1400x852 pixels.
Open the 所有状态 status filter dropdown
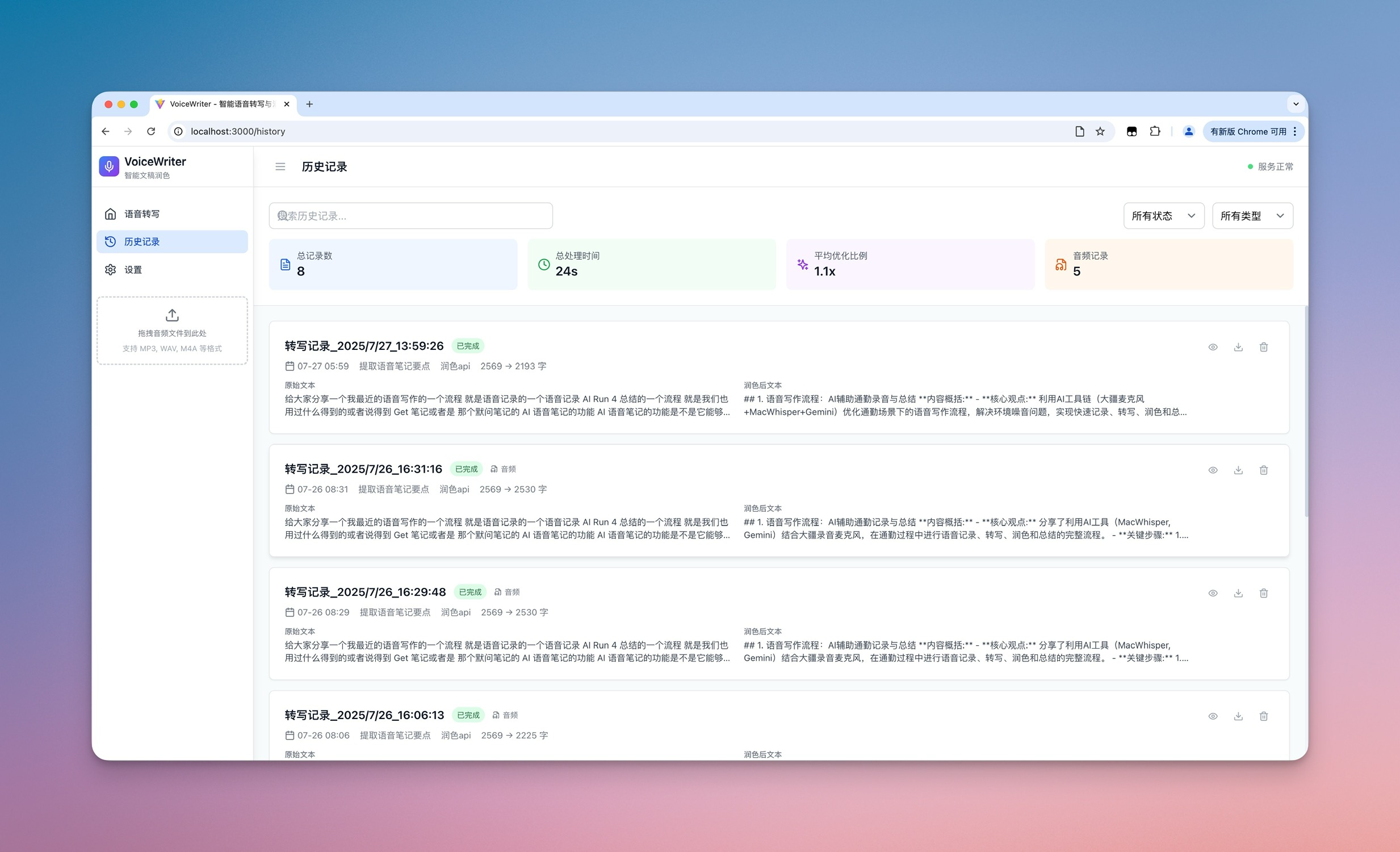(x=1163, y=216)
